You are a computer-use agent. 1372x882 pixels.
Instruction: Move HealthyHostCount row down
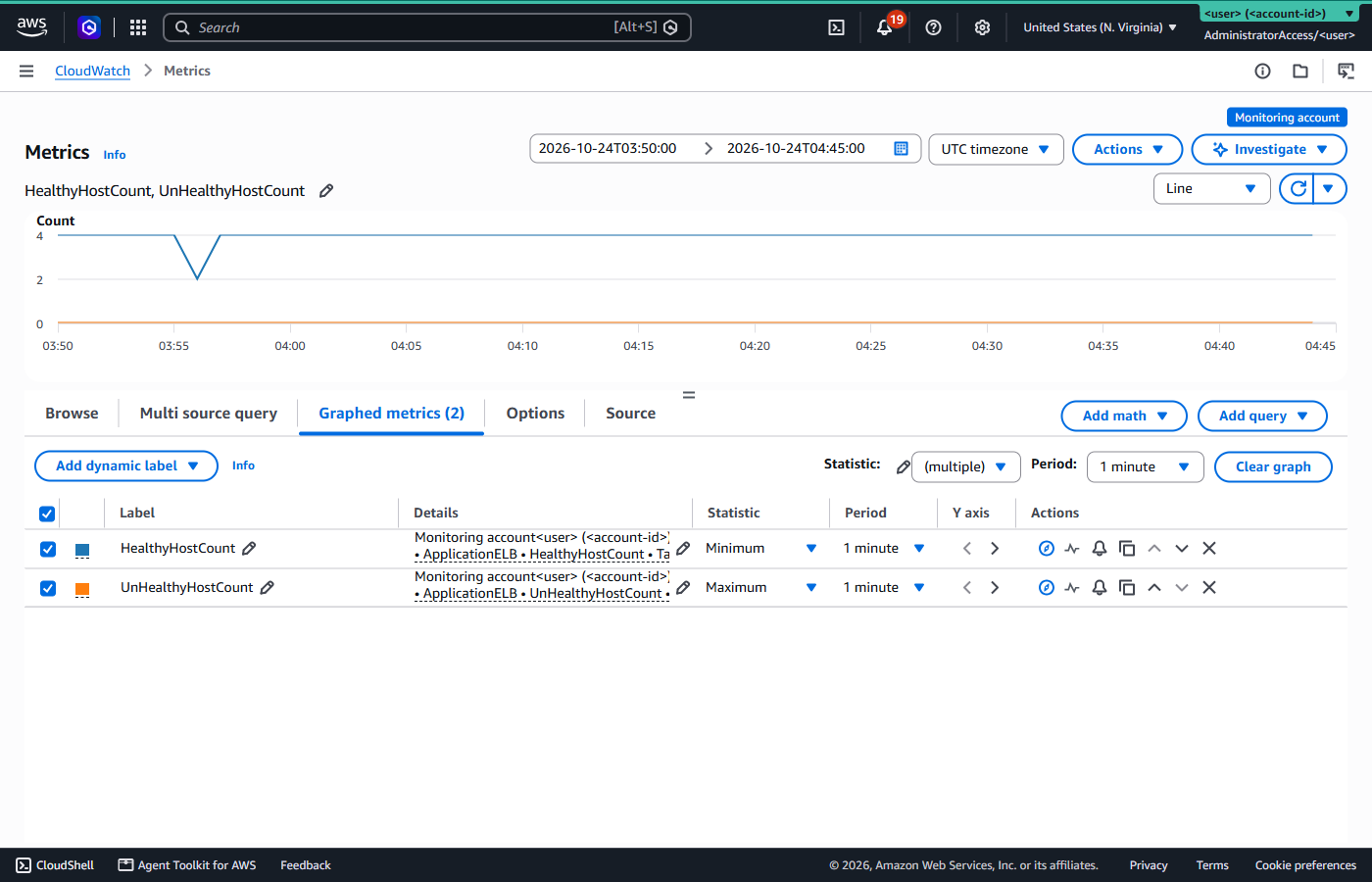tap(1182, 548)
